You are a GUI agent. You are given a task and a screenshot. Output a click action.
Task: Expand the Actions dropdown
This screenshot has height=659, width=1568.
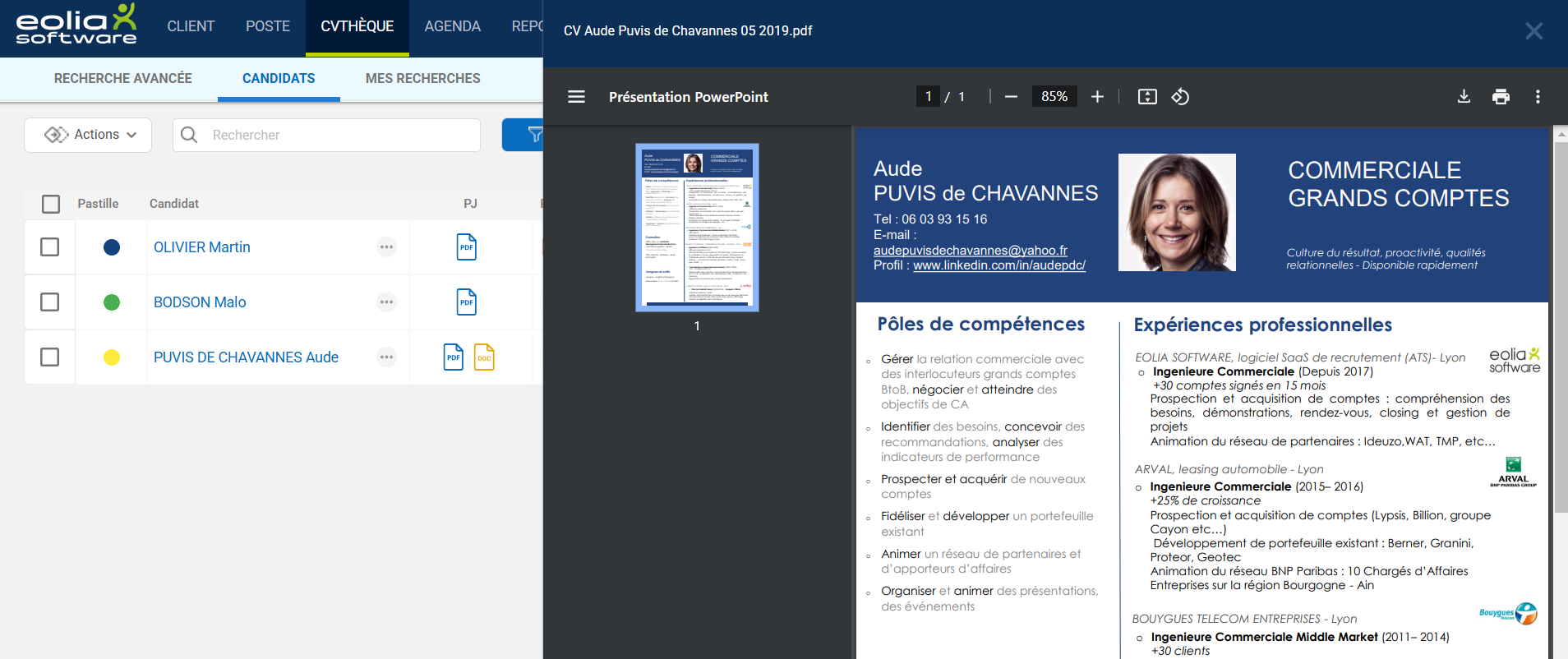[88, 135]
